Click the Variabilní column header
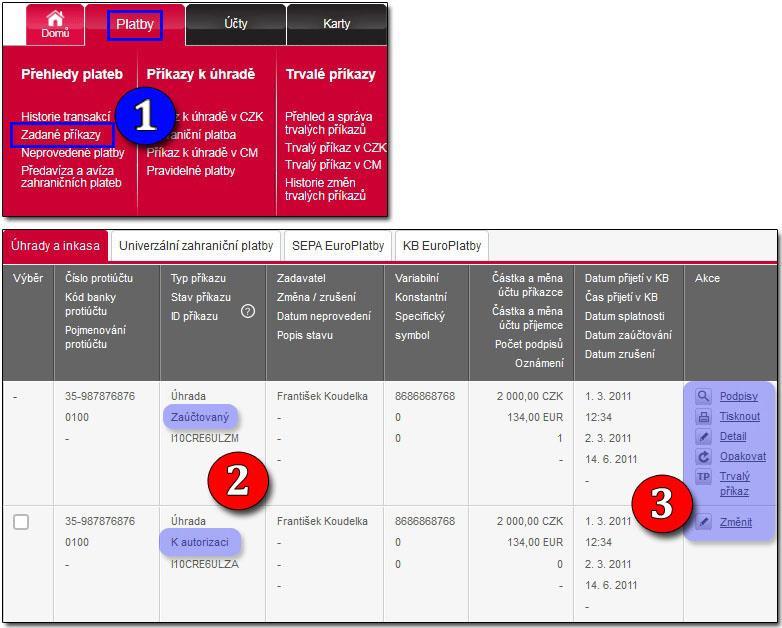Image resolution: width=782 pixels, height=628 pixels. coord(416,278)
